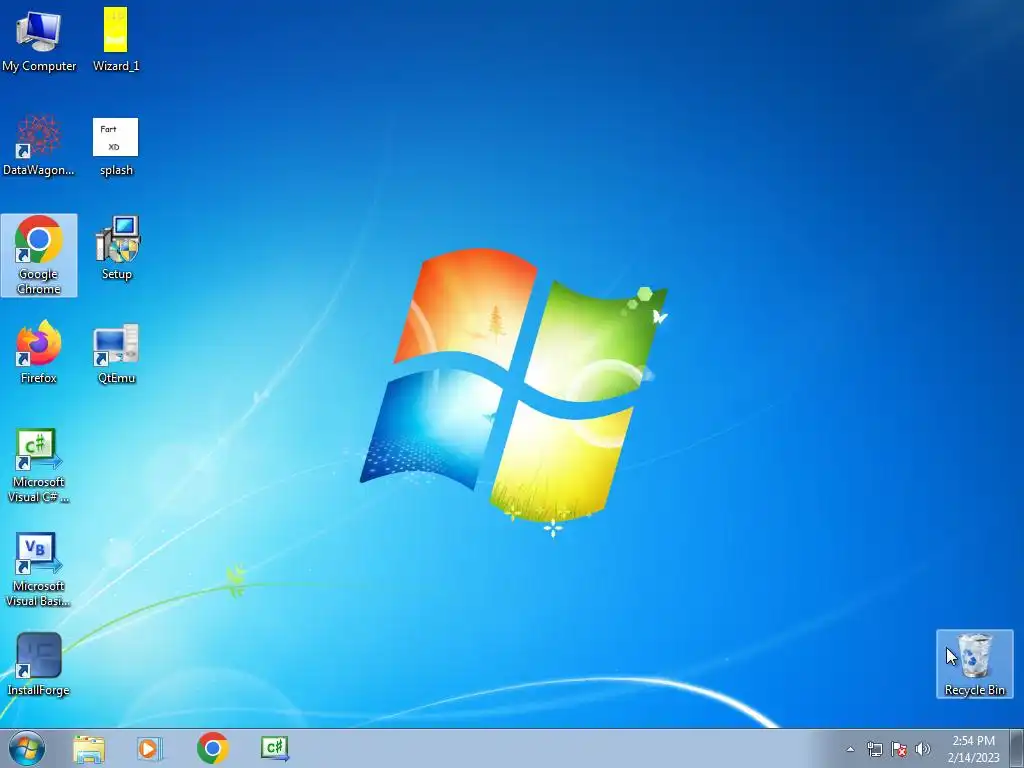Launch Windows Media Player from taskbar
1024x768 pixels.
150,748
